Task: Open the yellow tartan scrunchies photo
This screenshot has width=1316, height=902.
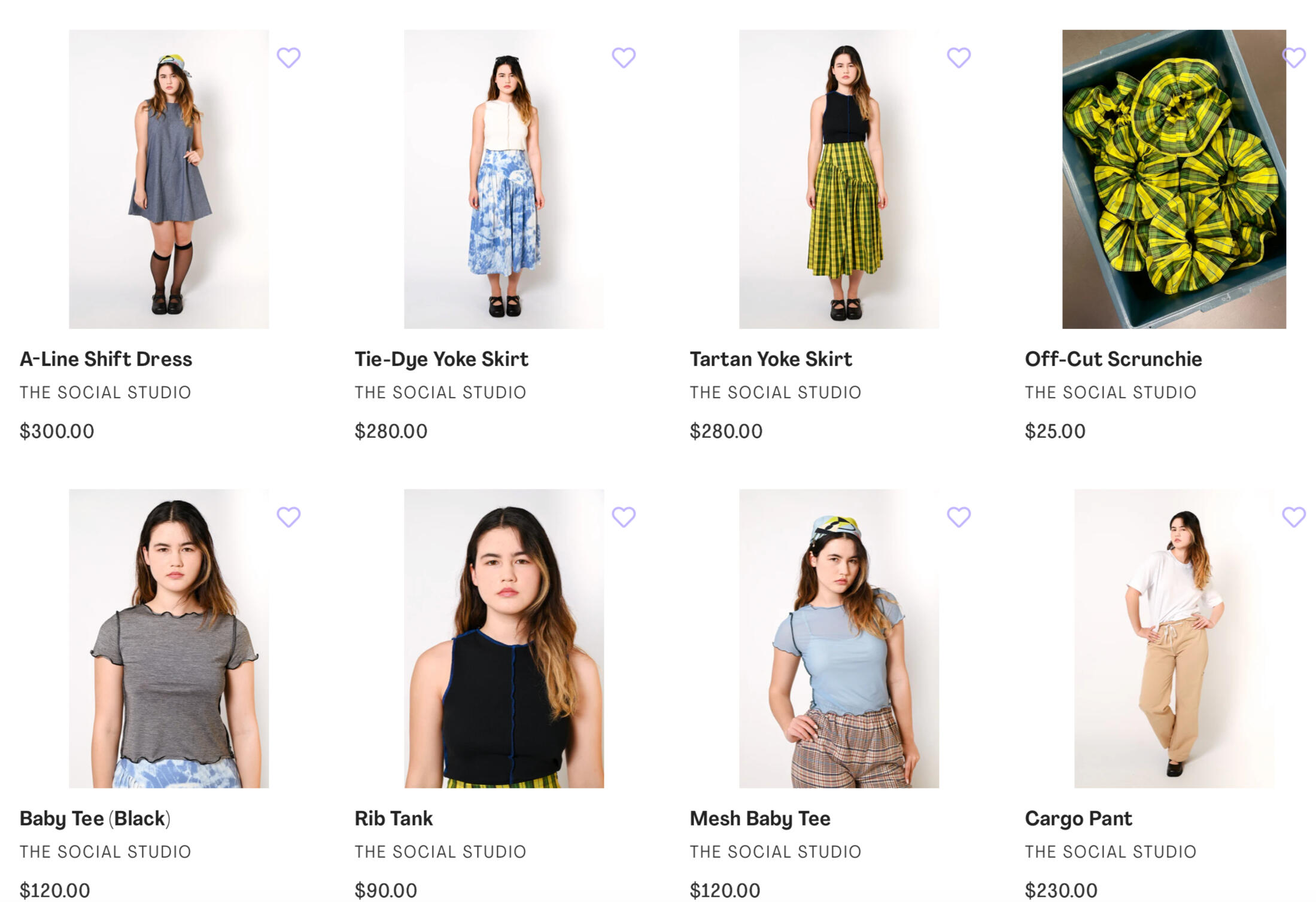Action: click(x=1174, y=179)
